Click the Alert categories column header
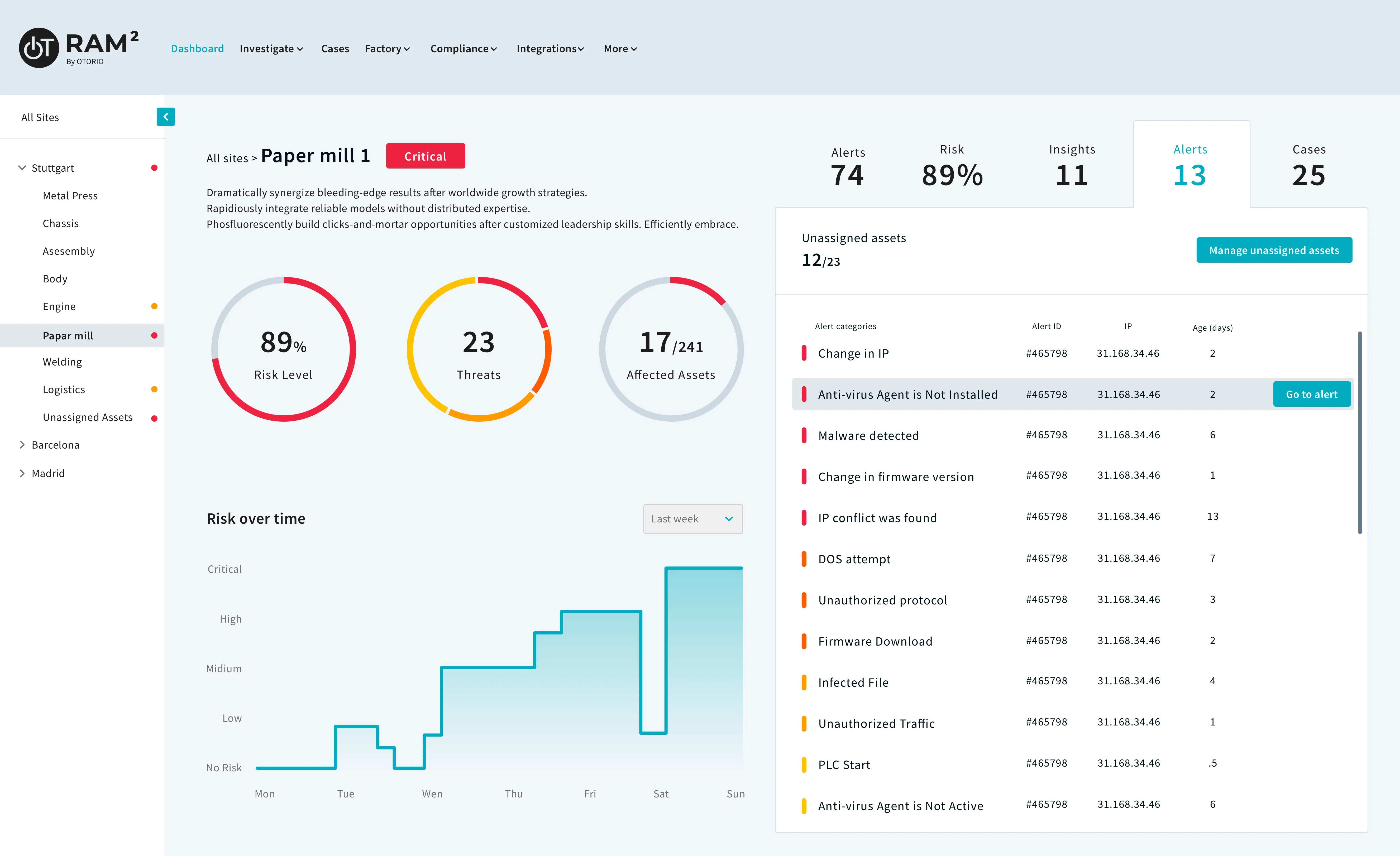The image size is (1400, 856). [x=845, y=327]
